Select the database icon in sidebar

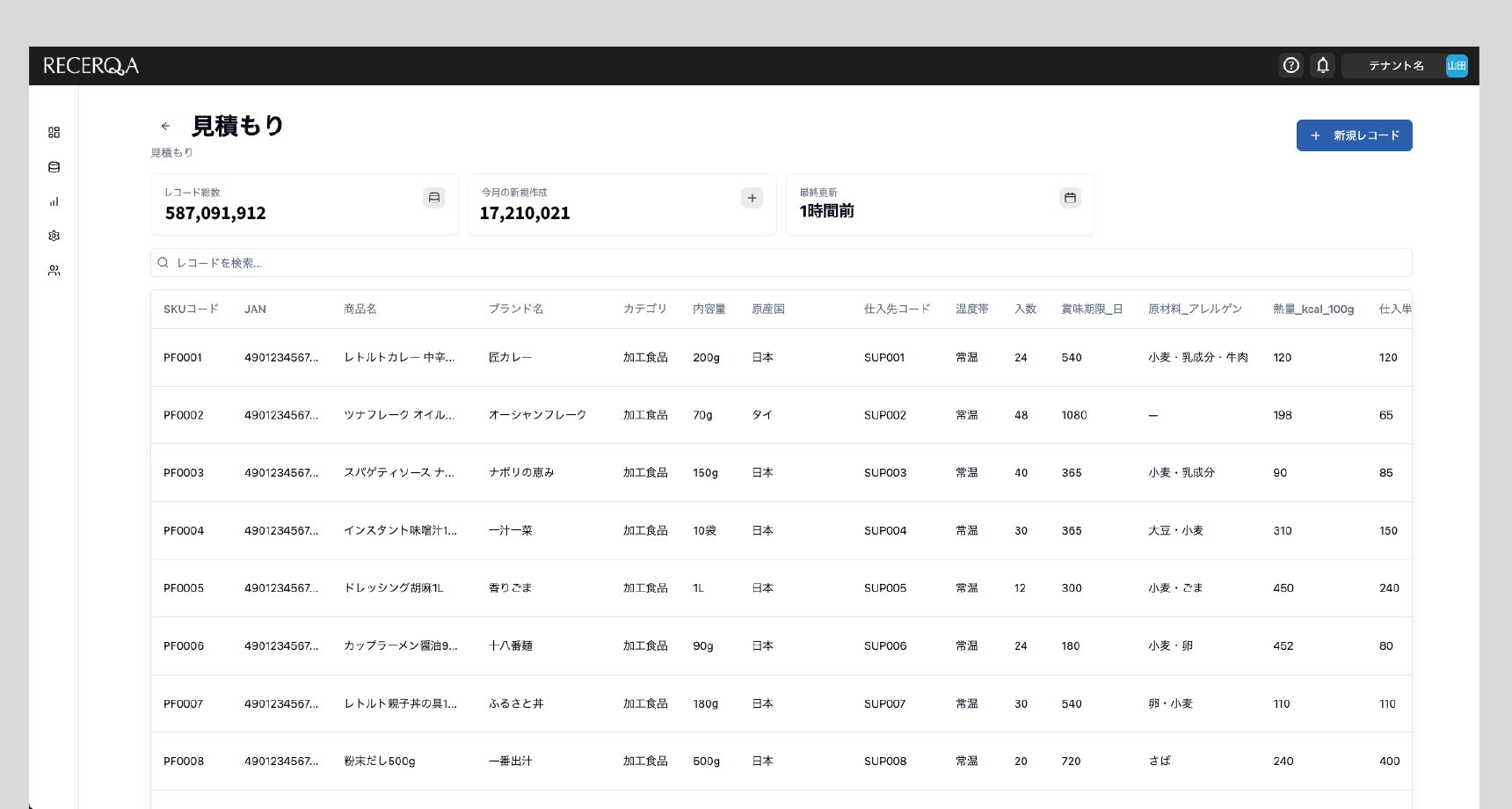54,167
